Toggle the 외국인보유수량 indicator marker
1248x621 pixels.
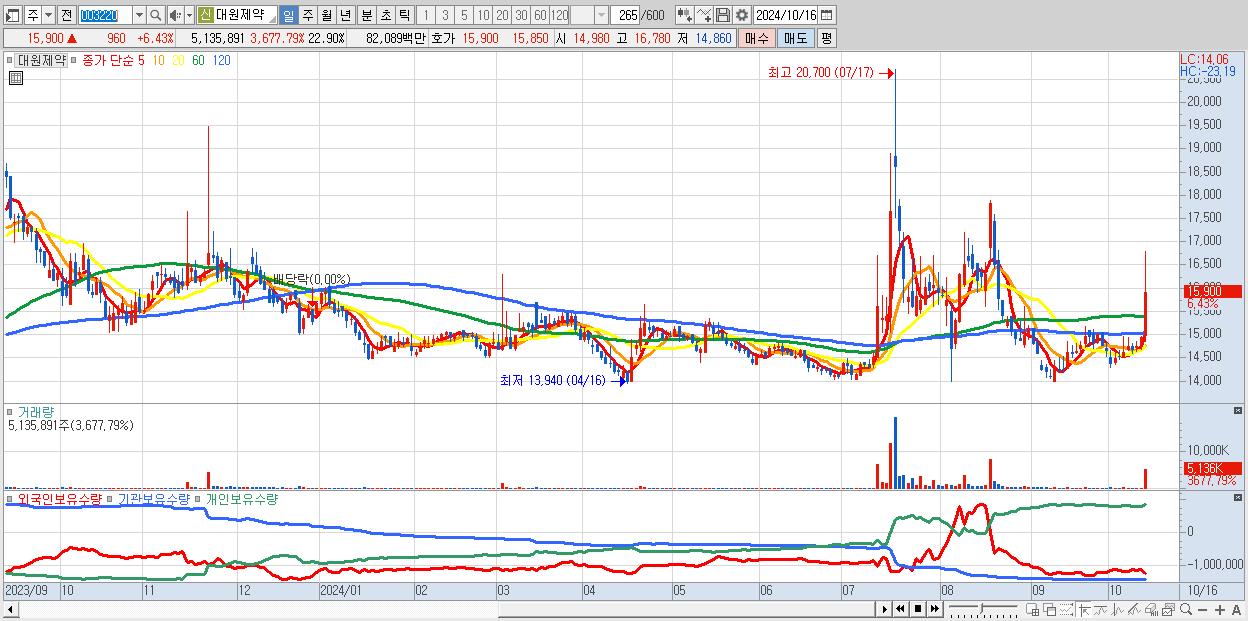click(10, 498)
